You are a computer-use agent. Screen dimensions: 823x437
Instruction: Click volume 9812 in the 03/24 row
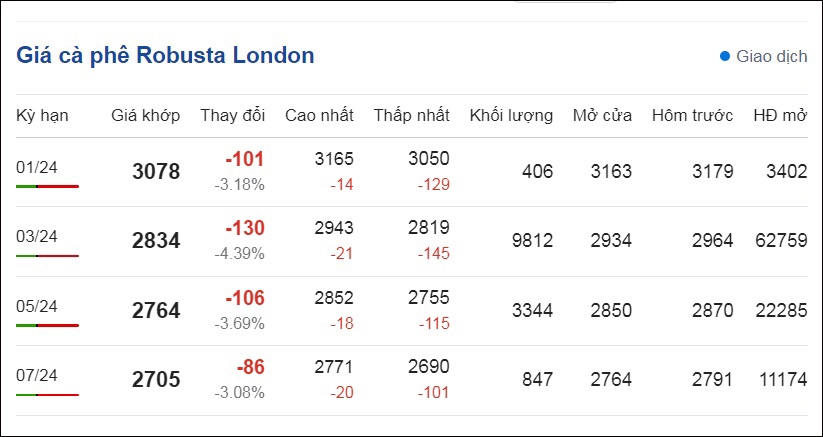tap(532, 241)
